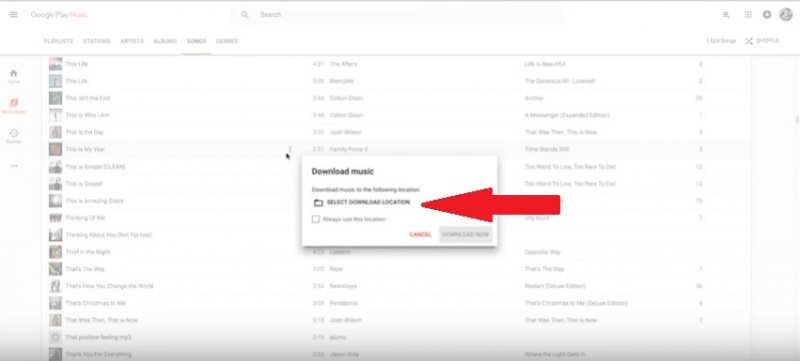The height and width of the screenshot is (361, 800).
Task: Open album Time Stands Still
Action: [x=546, y=149]
